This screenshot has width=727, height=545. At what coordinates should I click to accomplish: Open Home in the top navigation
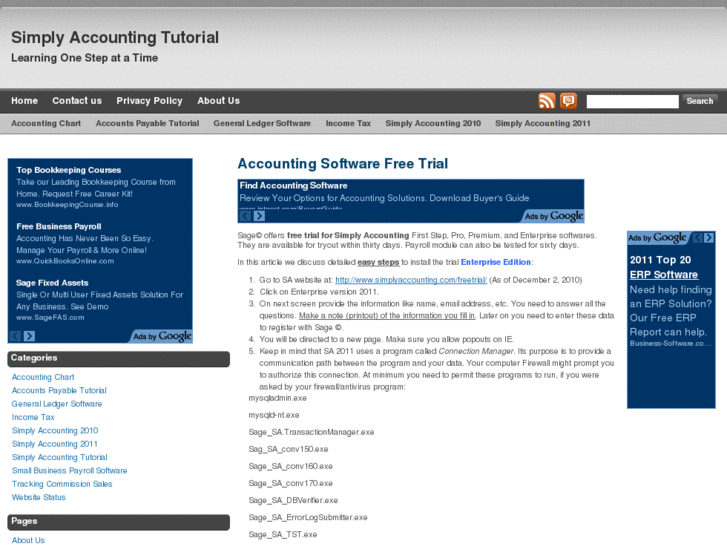(25, 101)
